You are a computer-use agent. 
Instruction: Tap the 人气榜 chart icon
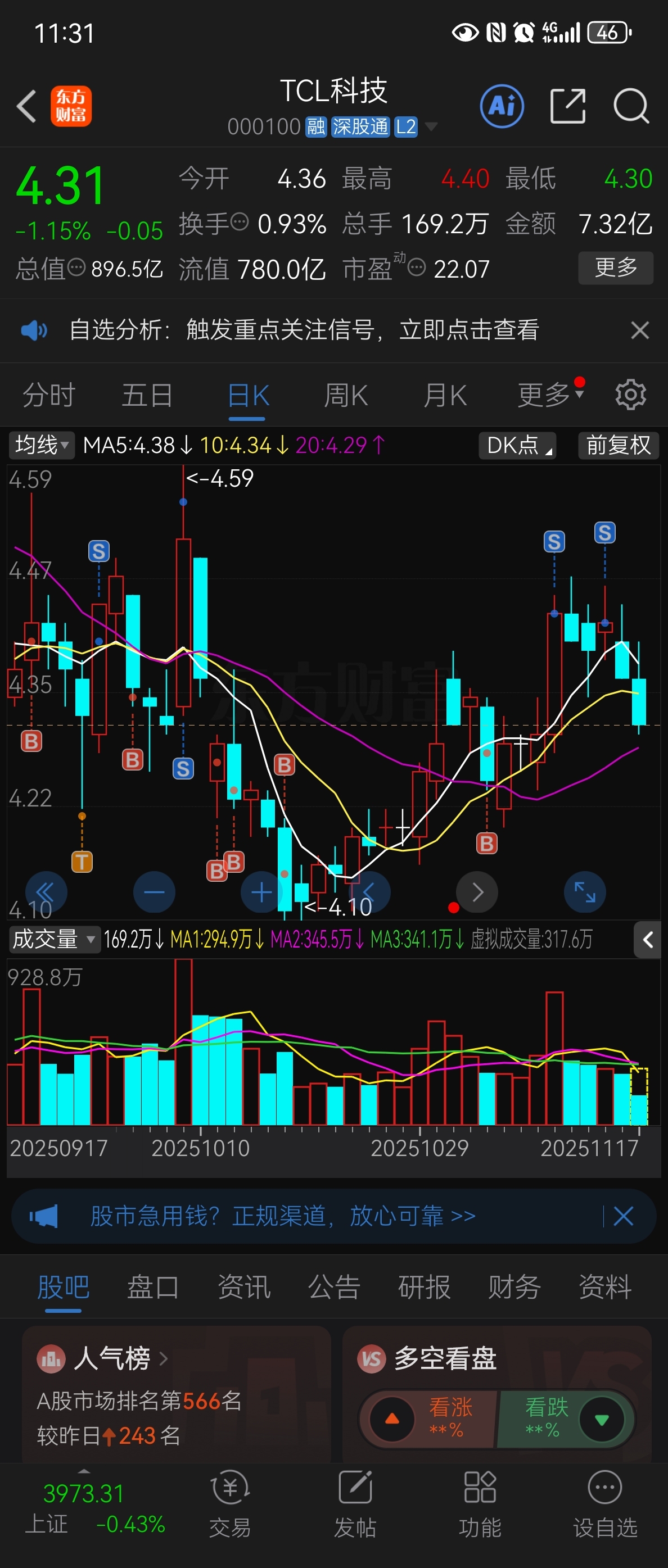click(51, 1358)
